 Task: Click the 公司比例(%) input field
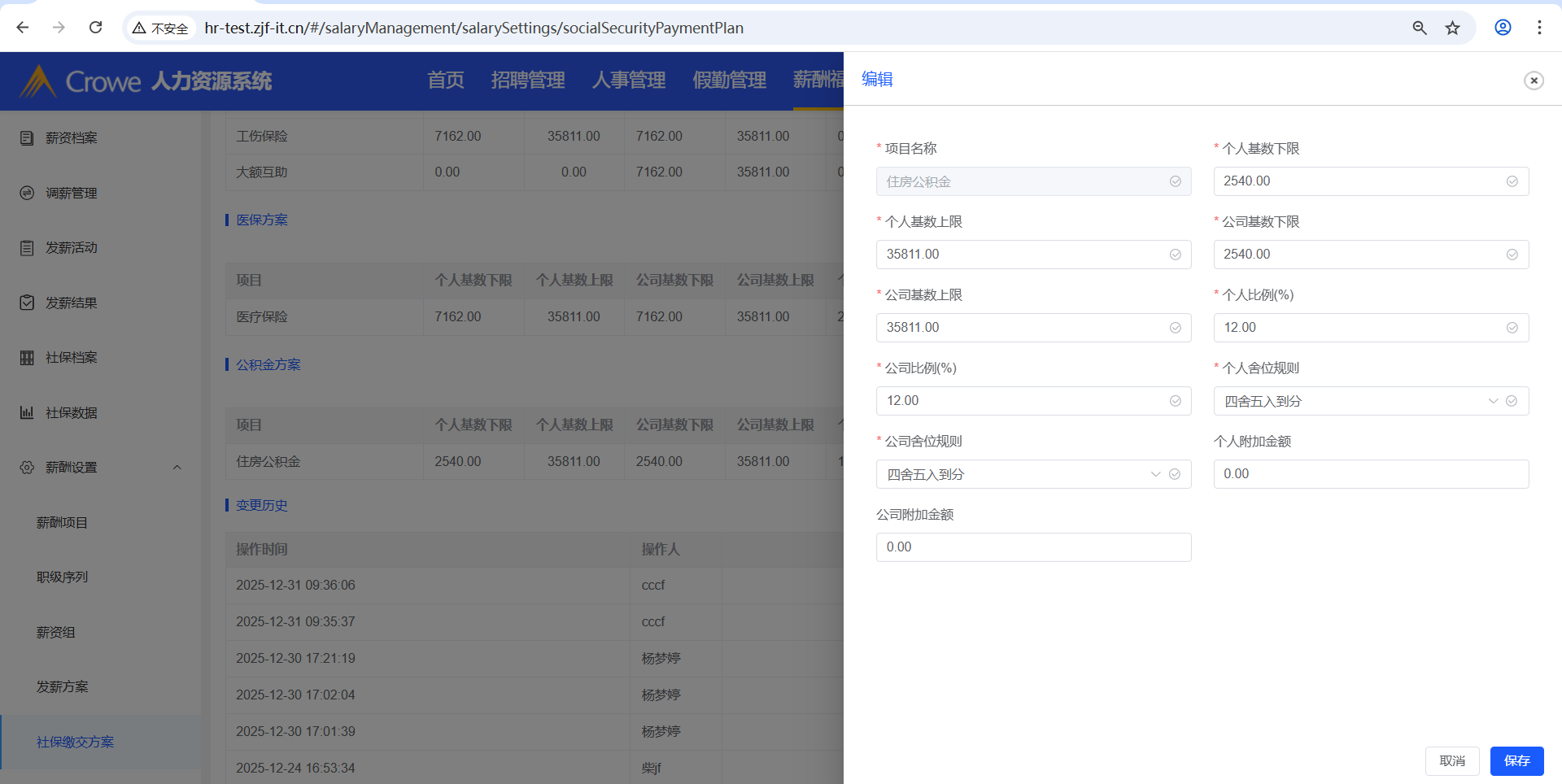coord(1025,401)
